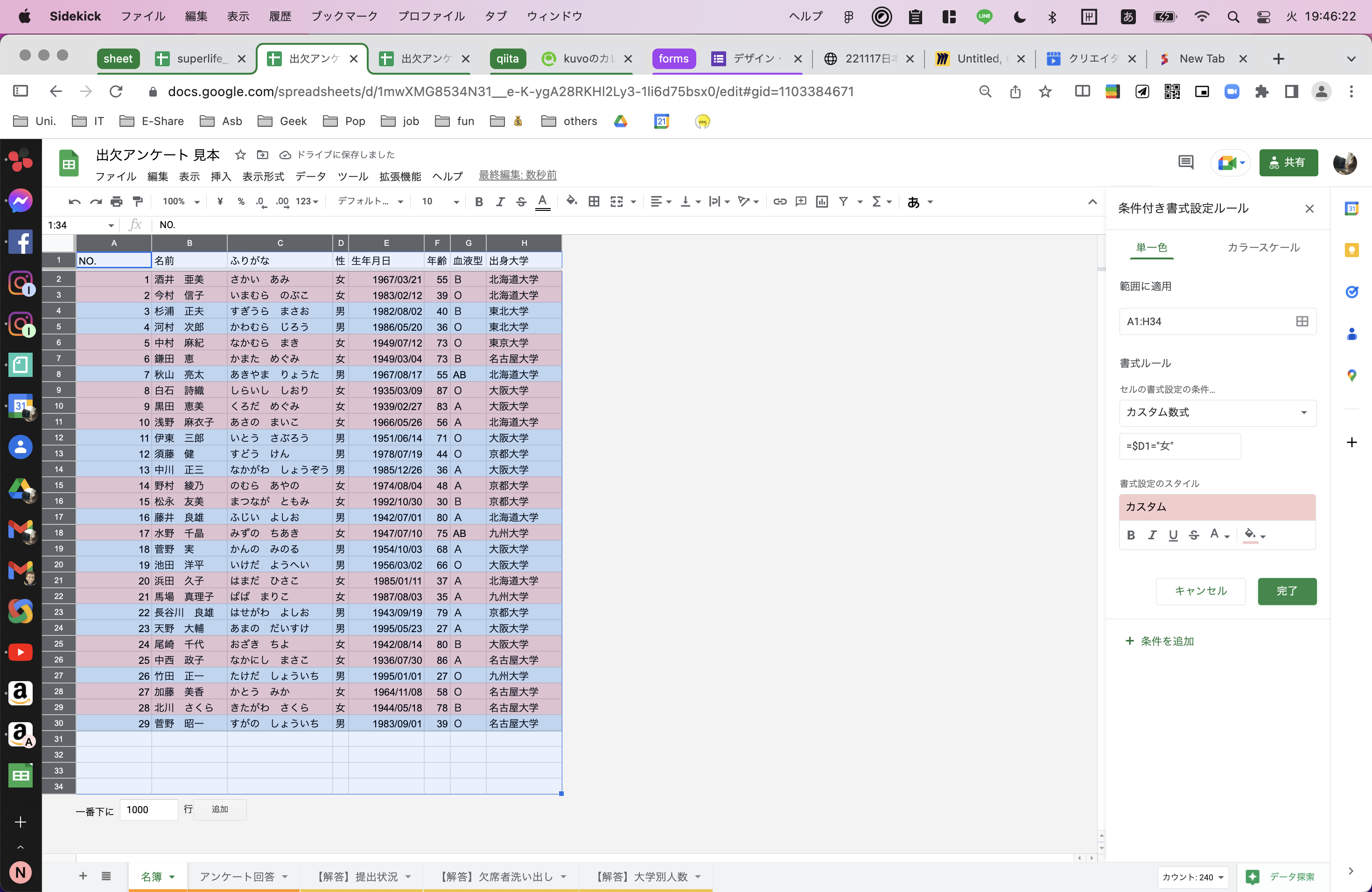Insert a link from the toolbar
The image size is (1372, 892).
780,202
